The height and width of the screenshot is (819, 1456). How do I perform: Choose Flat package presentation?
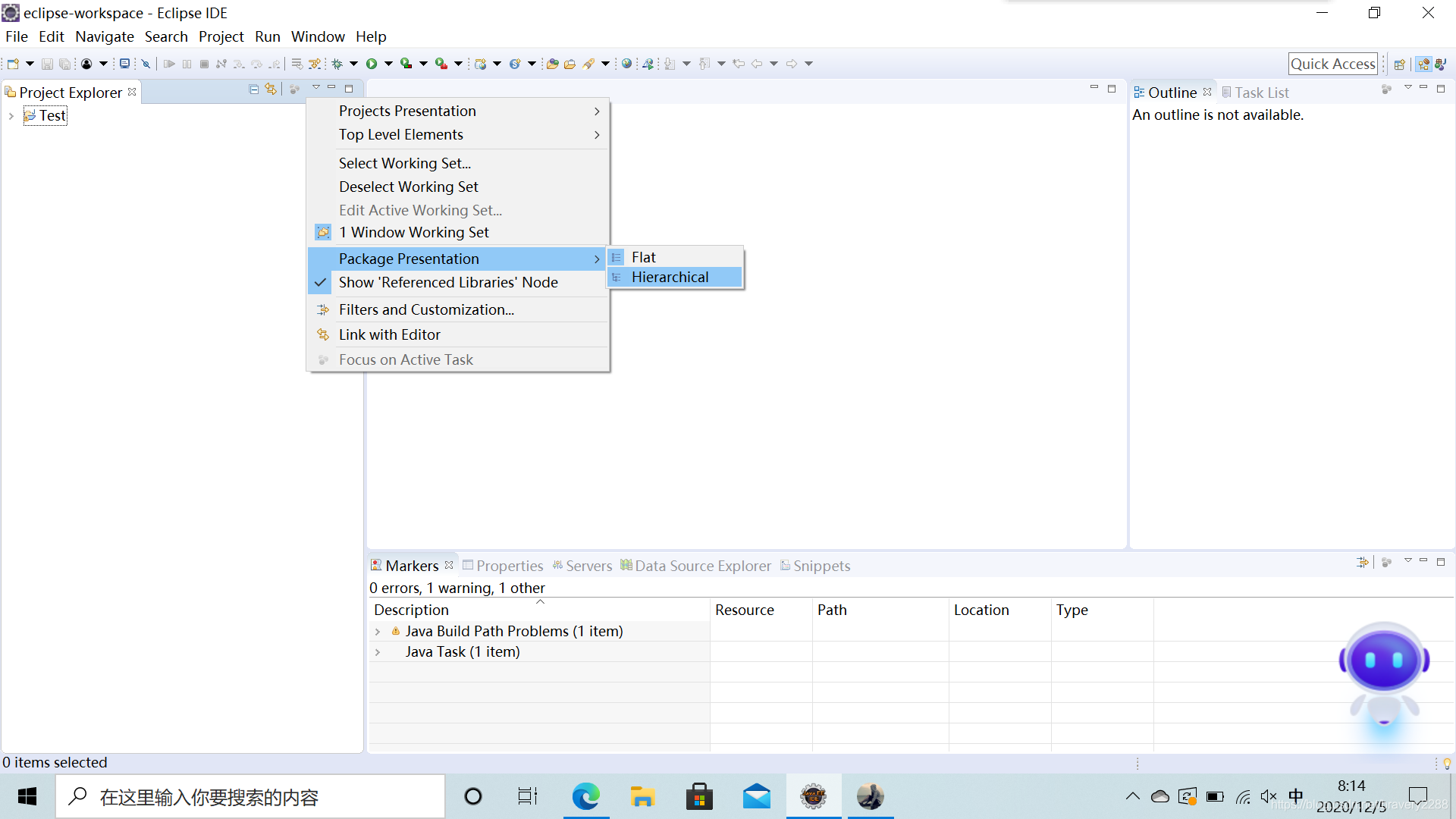(x=643, y=258)
